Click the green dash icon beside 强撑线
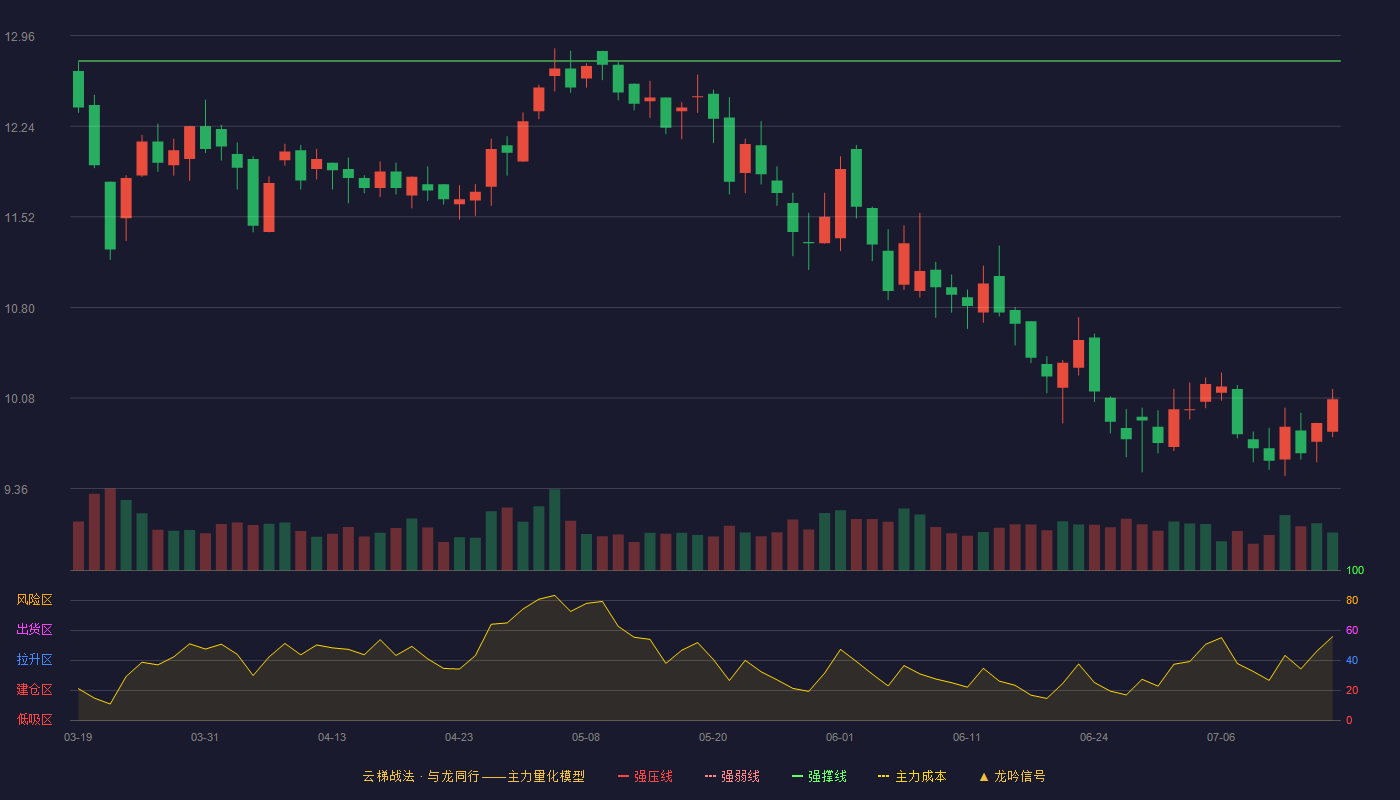Screen dimensions: 1400x800 click(x=798, y=776)
